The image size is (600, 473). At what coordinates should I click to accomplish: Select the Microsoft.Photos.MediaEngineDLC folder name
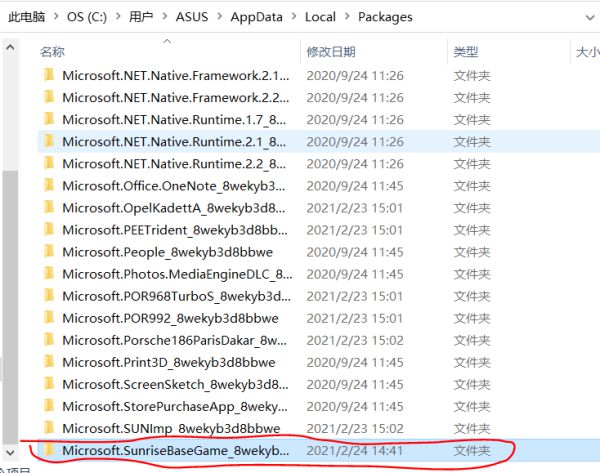(176, 274)
